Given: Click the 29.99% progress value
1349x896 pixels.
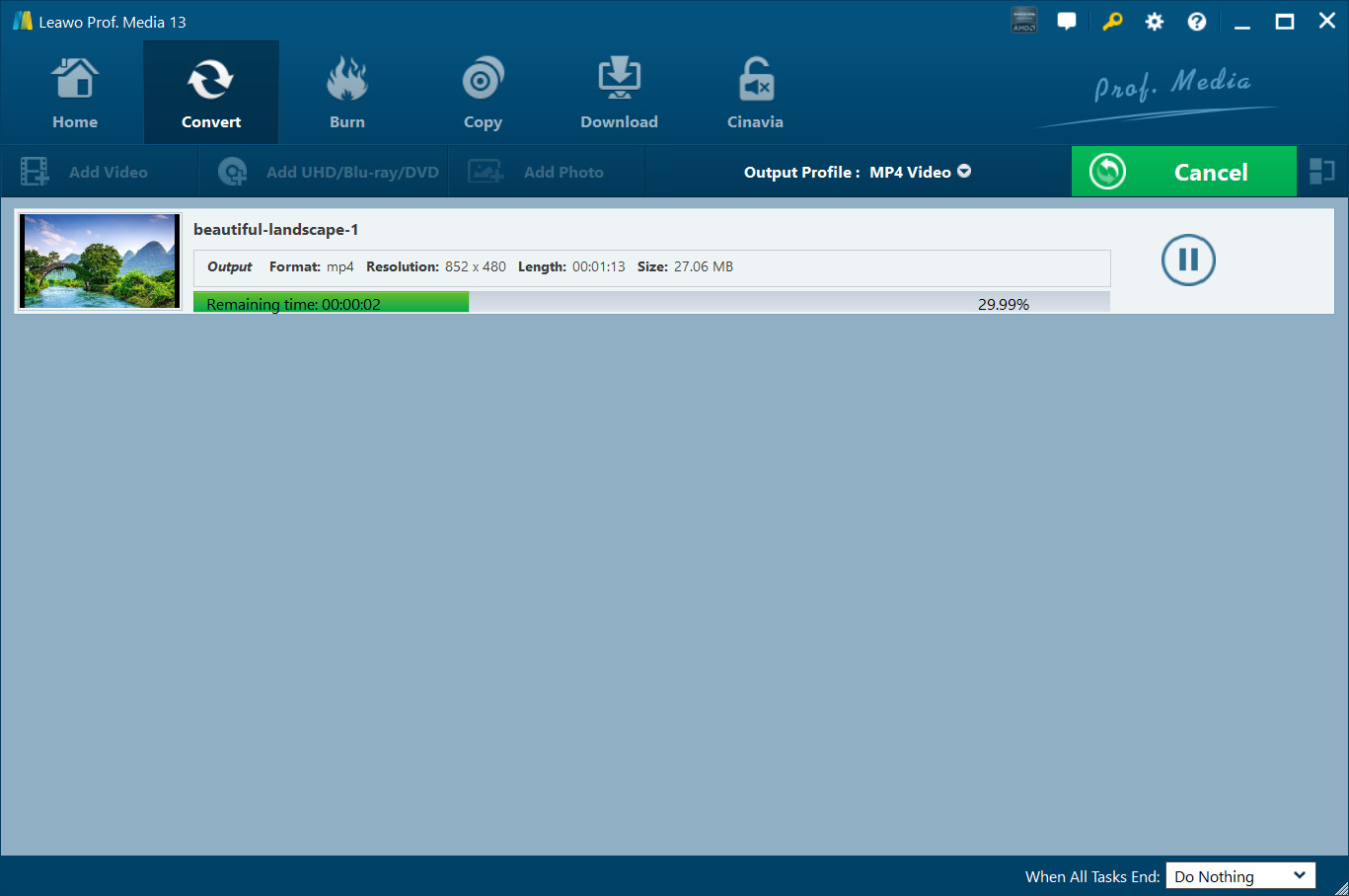Looking at the screenshot, I should click(1004, 304).
